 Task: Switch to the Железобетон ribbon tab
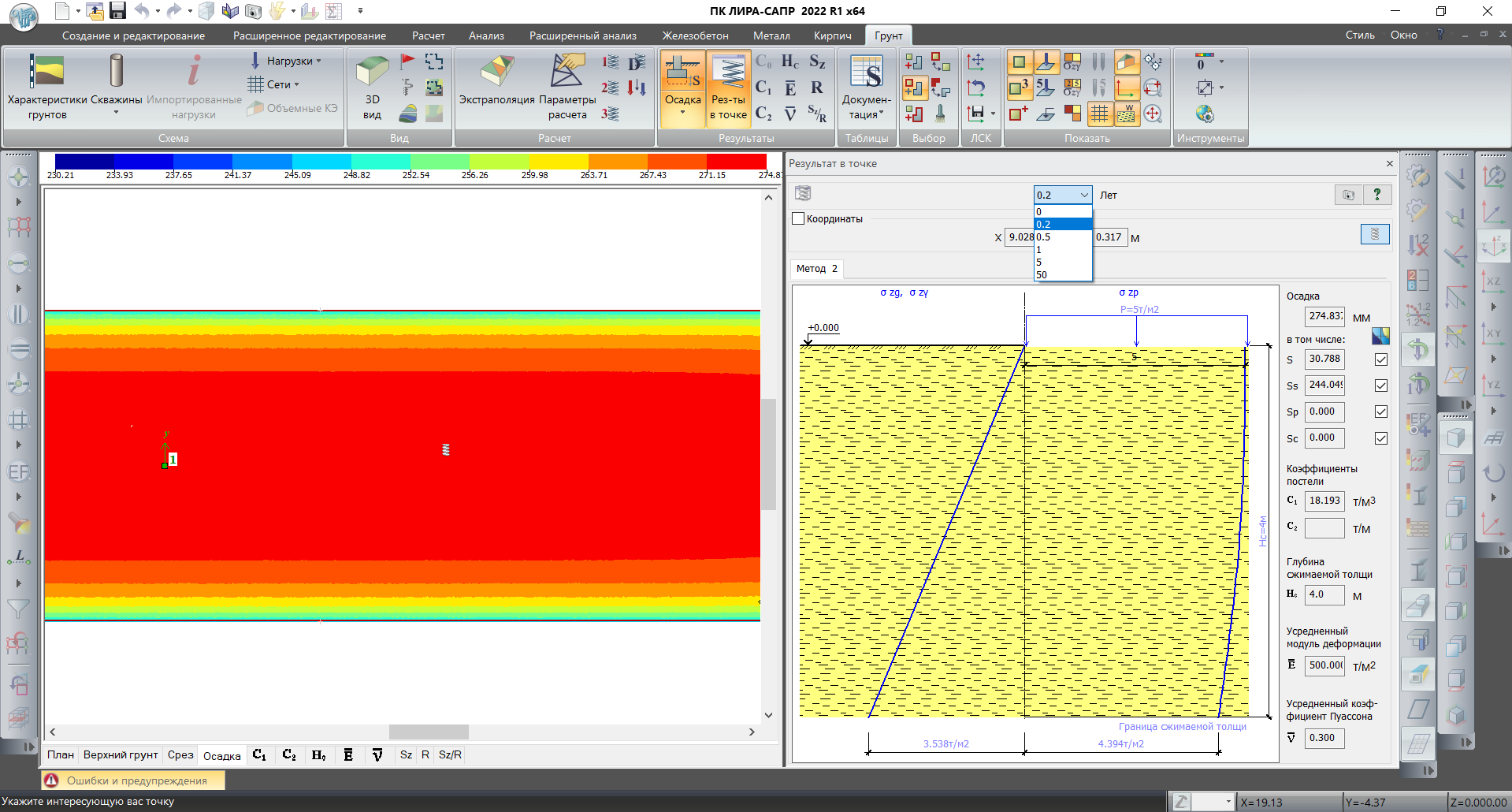[695, 35]
